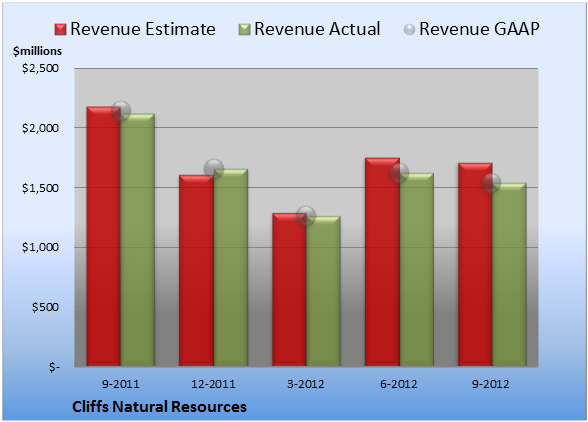This screenshot has height=422, width=588.
Task: Click the GAAP sphere marker for 9-2012
Action: pos(491,183)
